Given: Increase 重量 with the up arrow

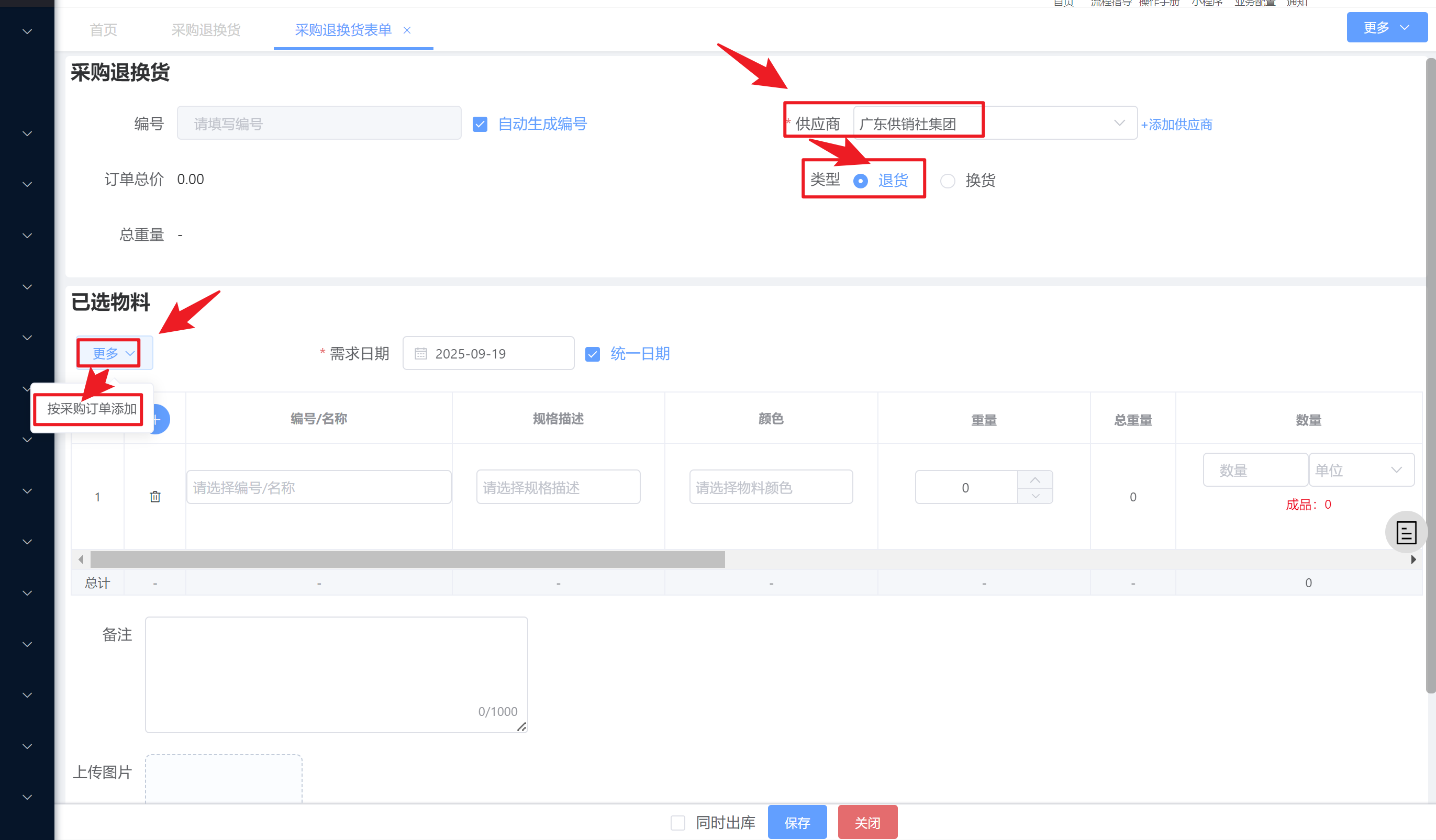Looking at the screenshot, I should tap(1035, 479).
